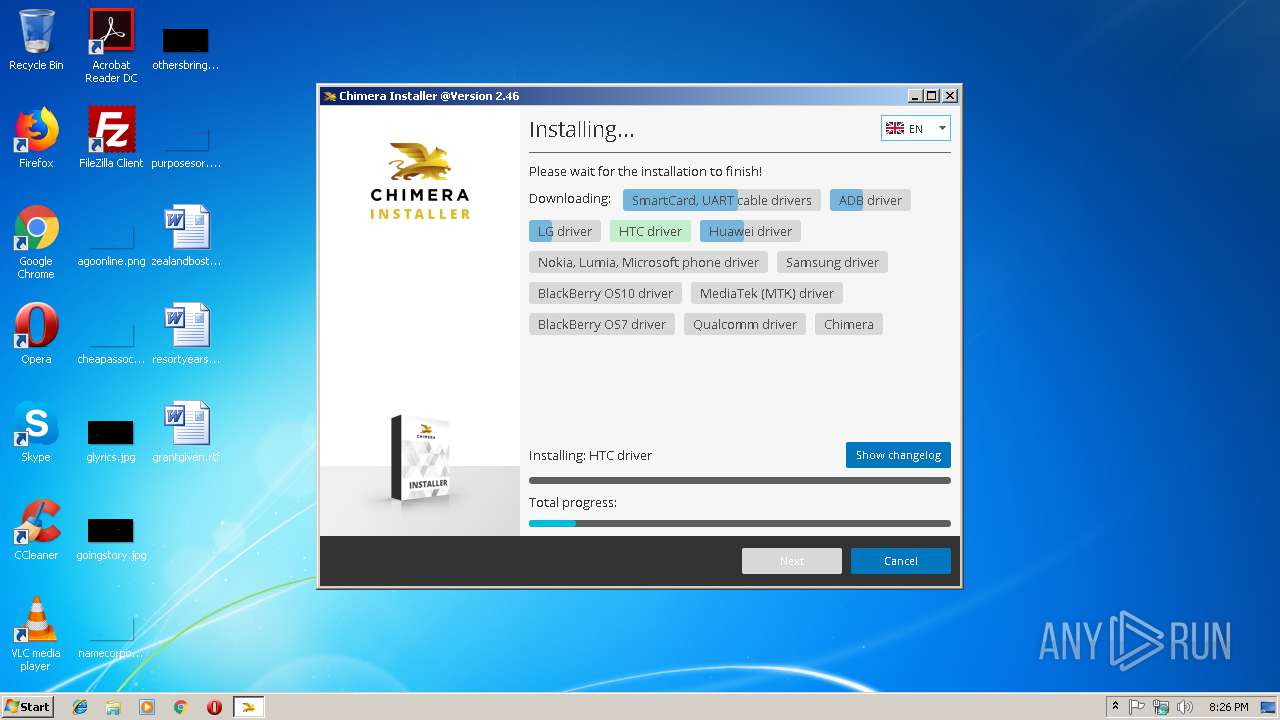This screenshot has height=720, width=1280.
Task: Open Internet Explorer from the taskbar
Action: coord(80,707)
